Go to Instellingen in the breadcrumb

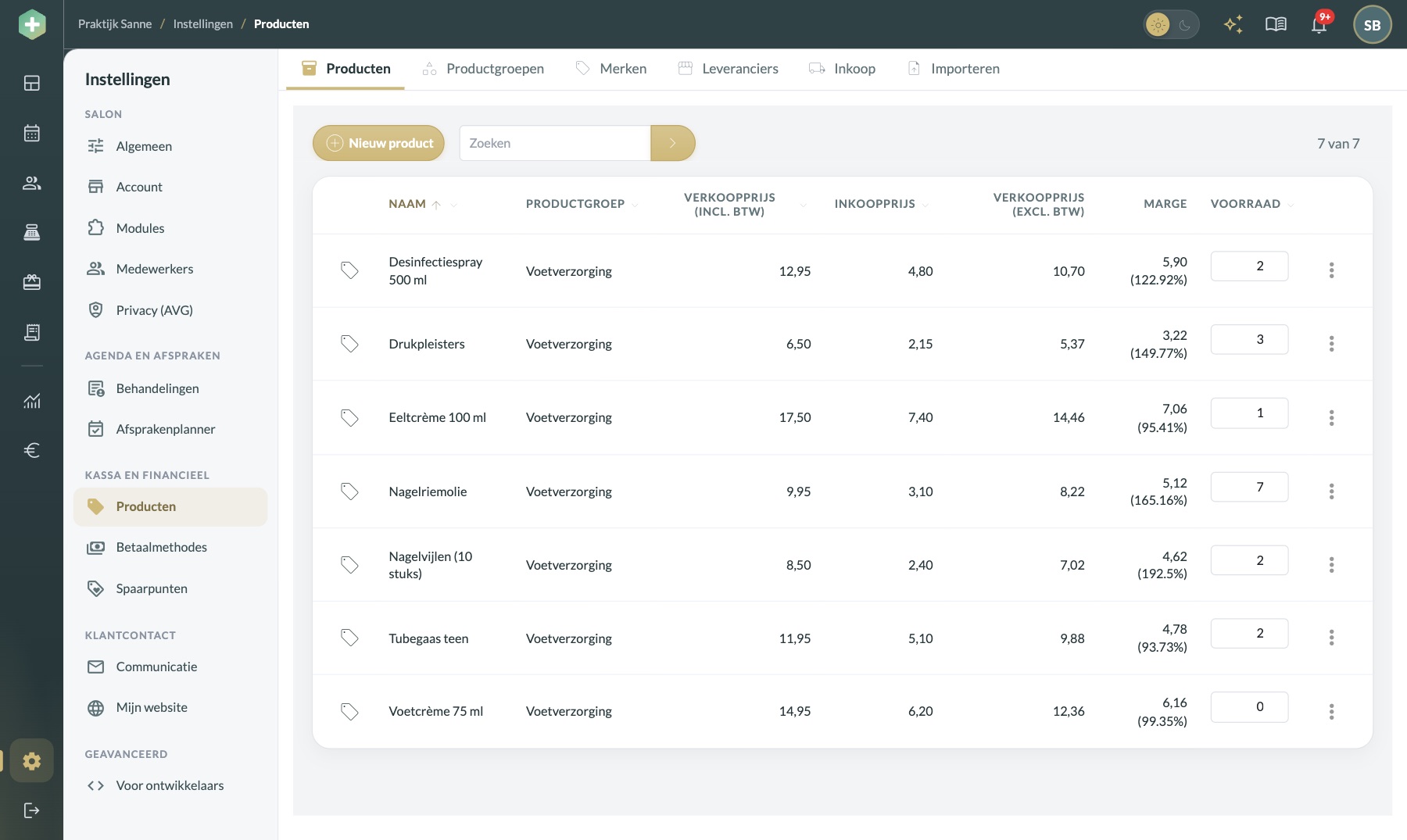point(202,24)
